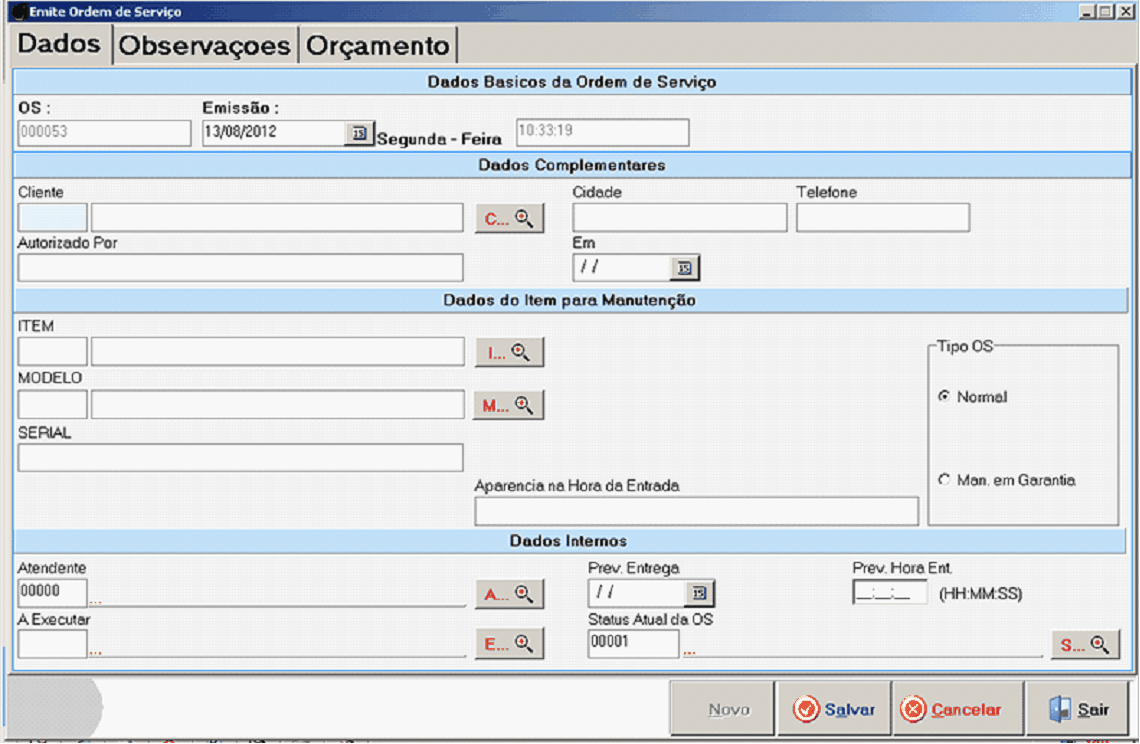Select the Normal OS type option
This screenshot has height=744, width=1140.
(944, 397)
